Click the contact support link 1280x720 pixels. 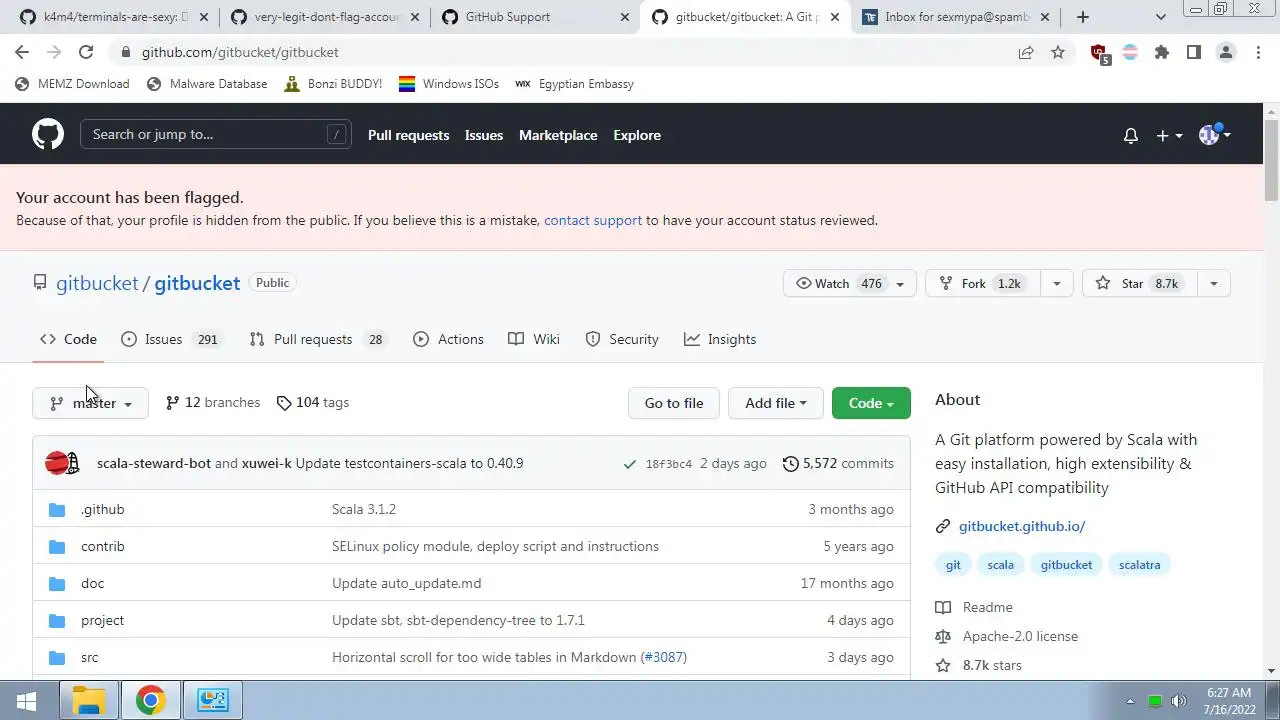(x=593, y=220)
